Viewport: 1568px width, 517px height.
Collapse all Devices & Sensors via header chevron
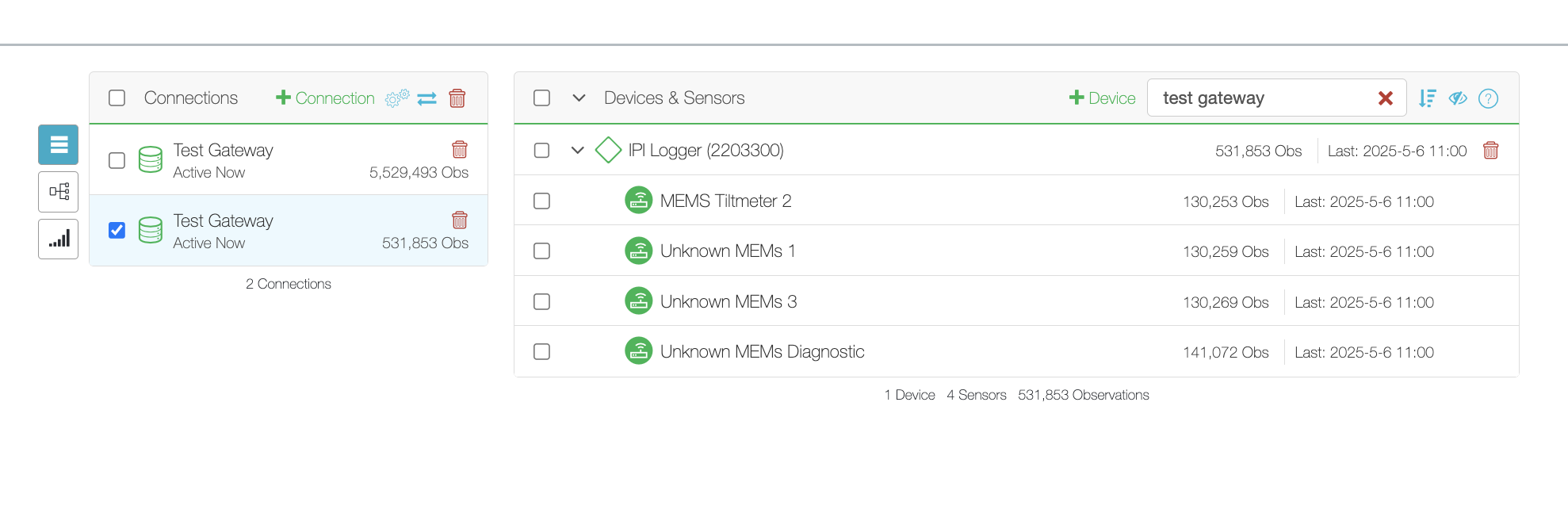tap(579, 98)
